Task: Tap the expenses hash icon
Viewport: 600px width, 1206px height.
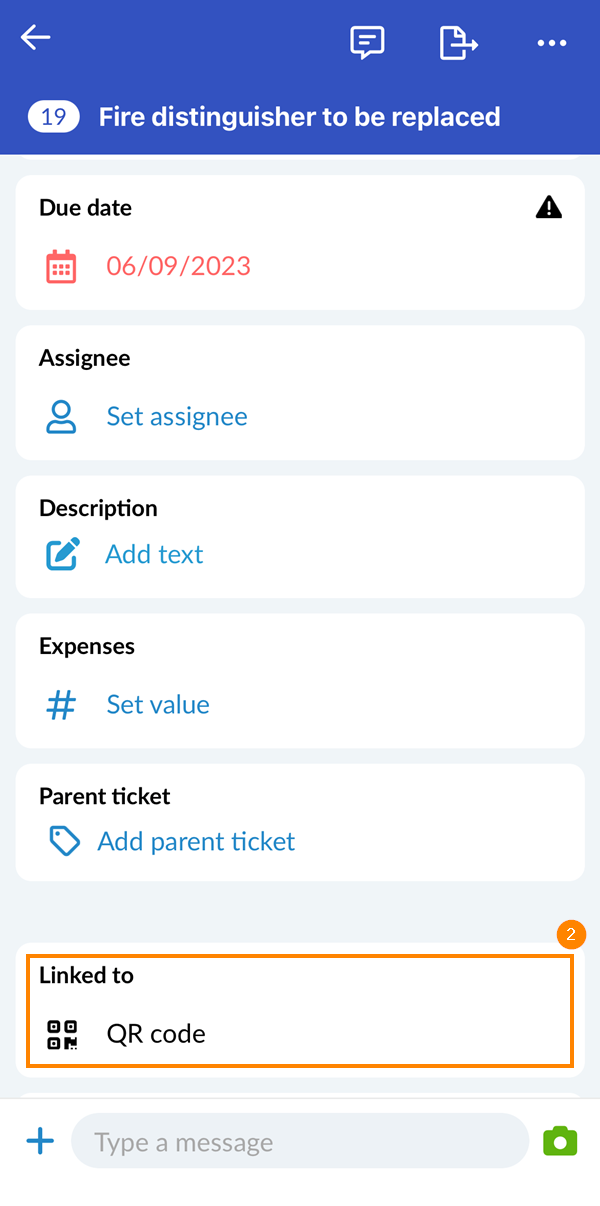Action: point(61,705)
